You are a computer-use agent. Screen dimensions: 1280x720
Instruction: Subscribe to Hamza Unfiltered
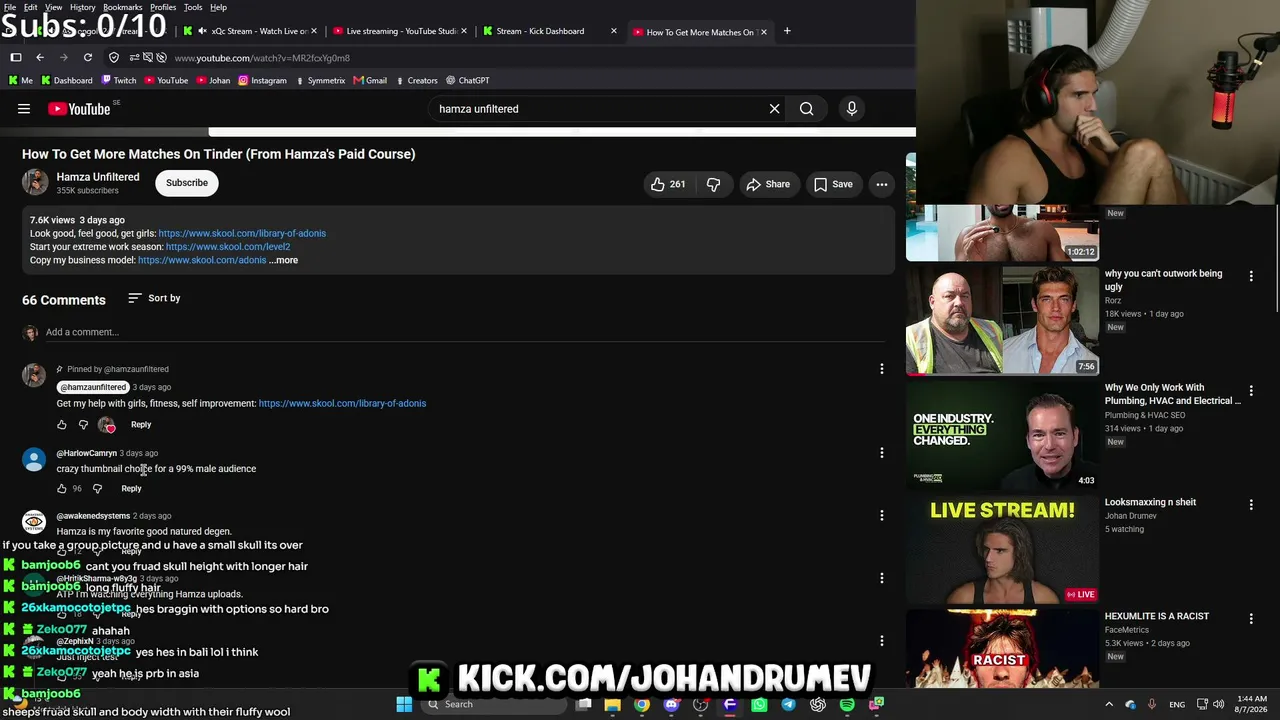tap(187, 183)
